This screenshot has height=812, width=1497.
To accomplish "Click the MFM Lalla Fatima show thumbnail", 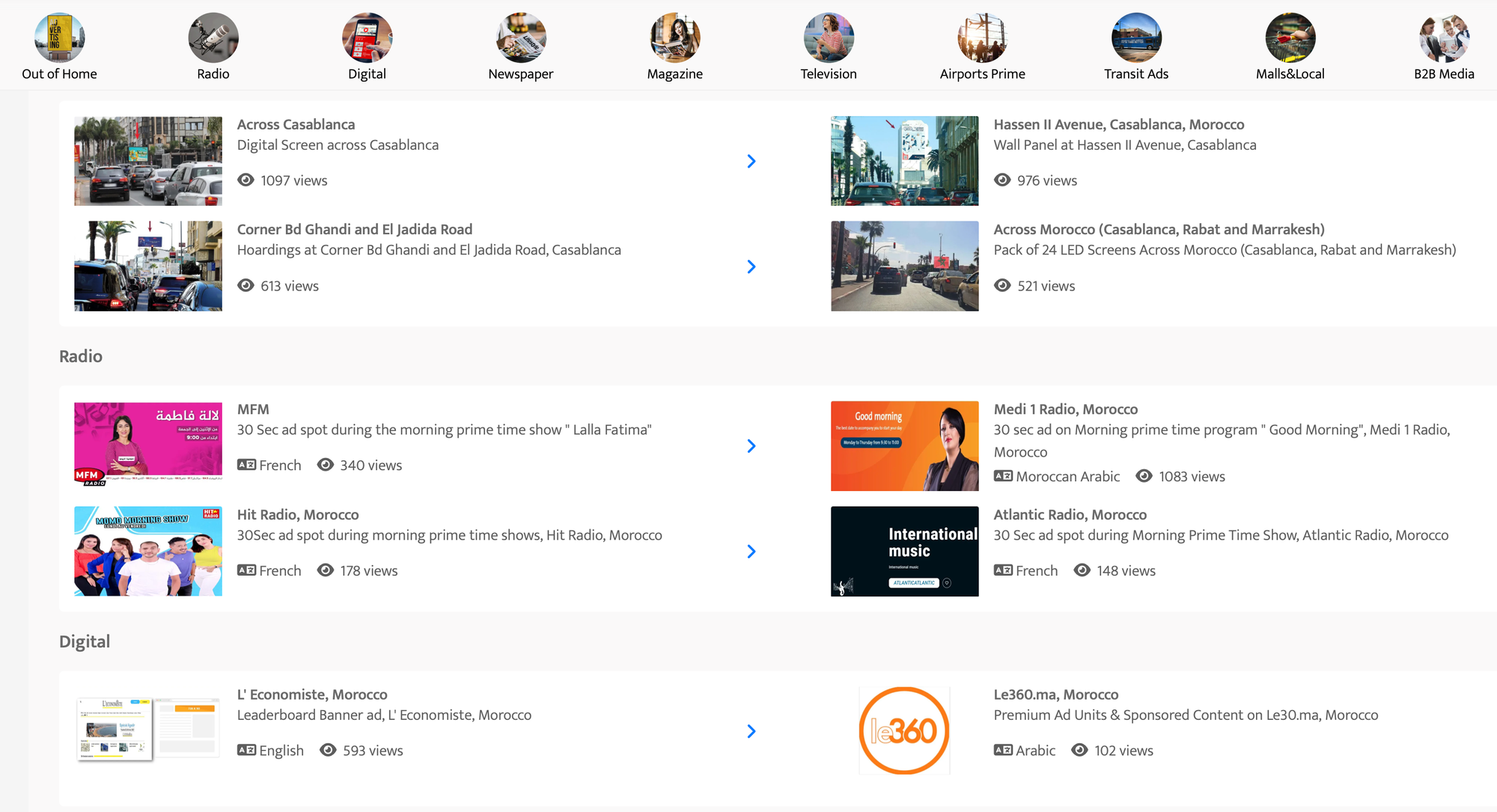I will point(148,445).
